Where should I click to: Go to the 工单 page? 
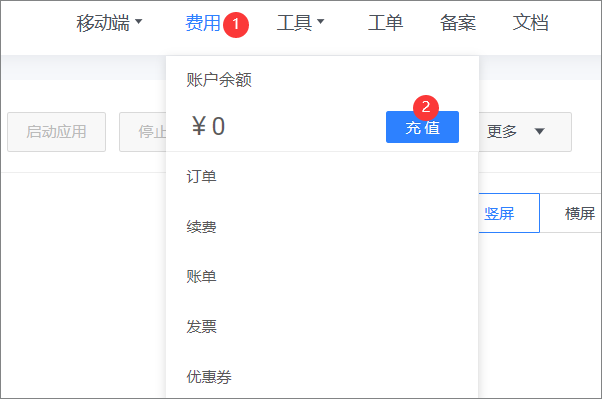pos(385,23)
